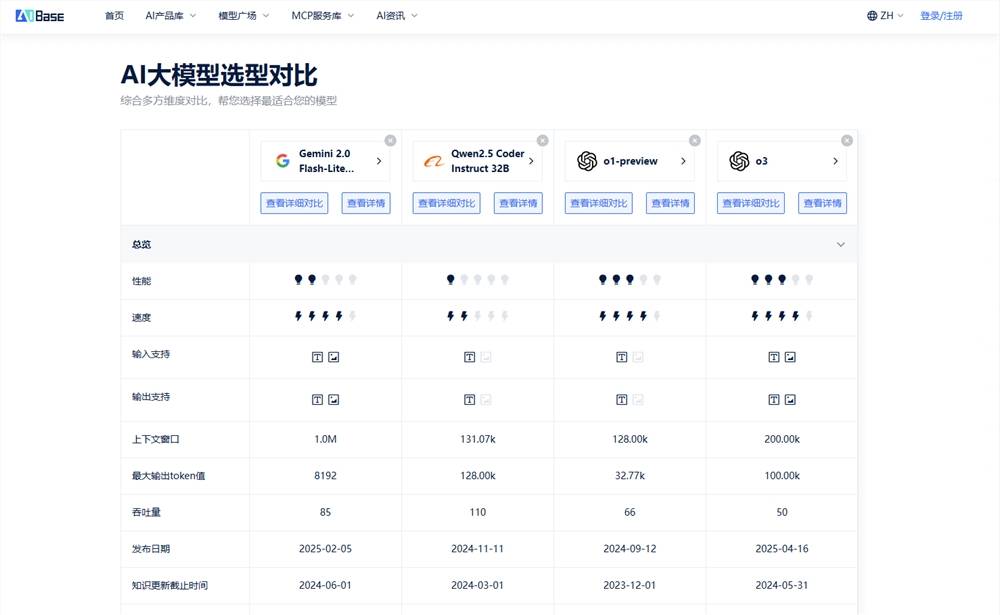Expand the AI产品库 menu
Viewport: 1000px width, 615px height.
(x=170, y=16)
